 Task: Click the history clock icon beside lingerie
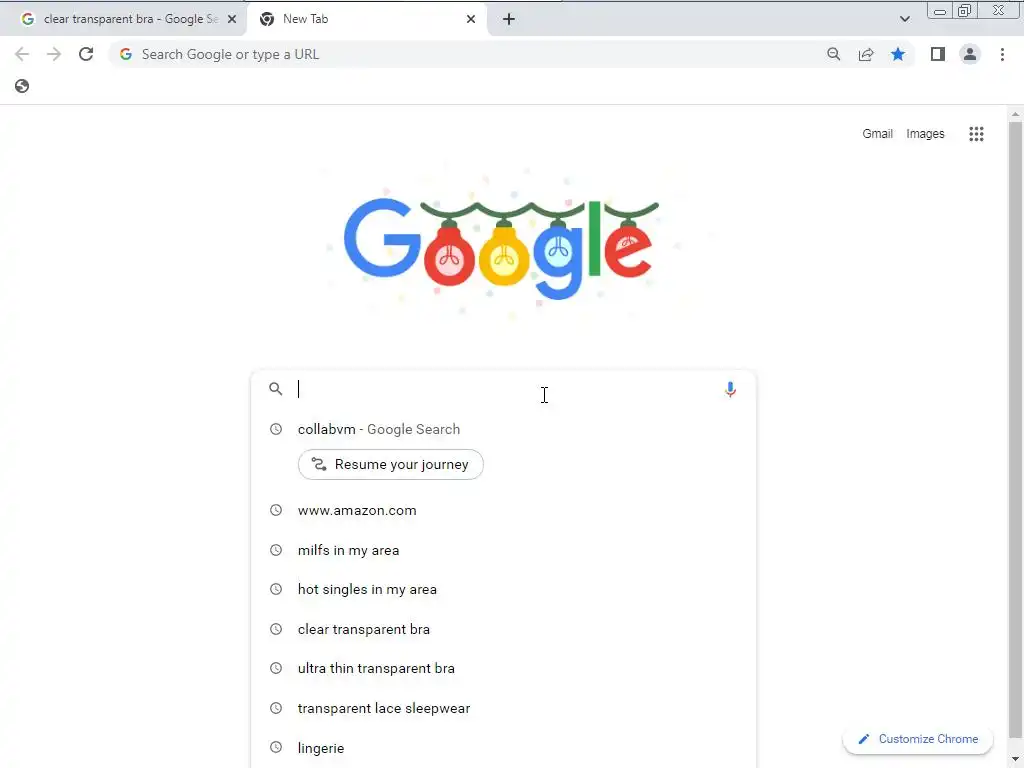click(276, 746)
